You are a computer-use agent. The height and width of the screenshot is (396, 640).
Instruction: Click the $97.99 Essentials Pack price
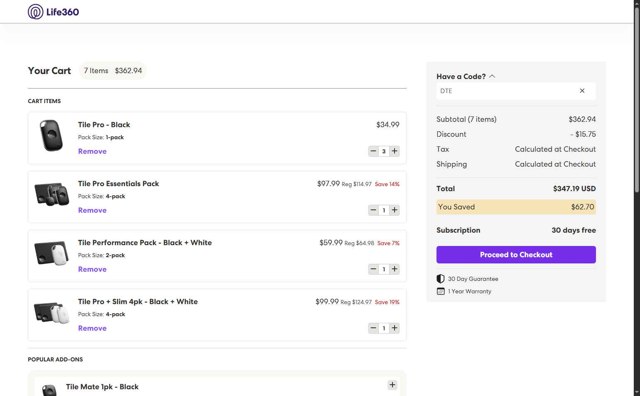(329, 184)
